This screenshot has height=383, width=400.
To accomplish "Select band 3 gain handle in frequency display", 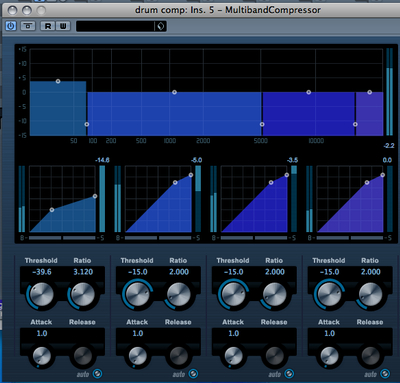I will click(x=309, y=92).
